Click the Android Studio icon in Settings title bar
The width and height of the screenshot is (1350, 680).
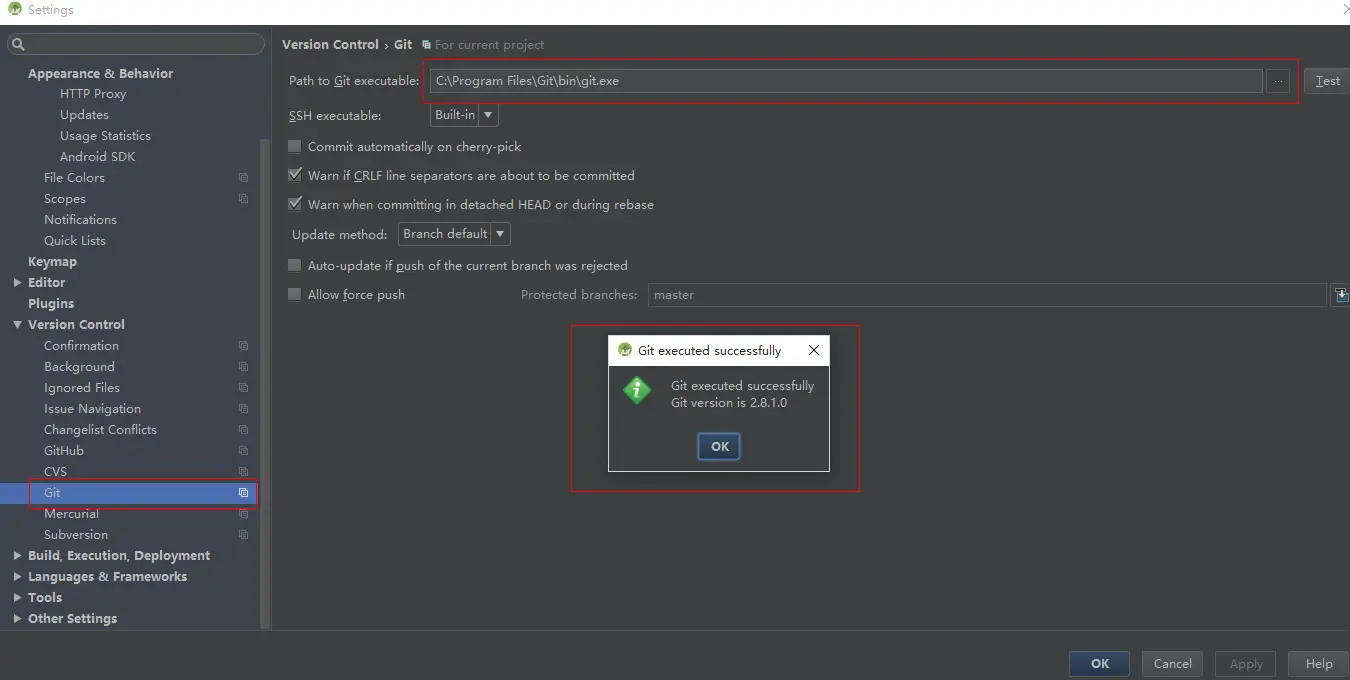point(15,9)
